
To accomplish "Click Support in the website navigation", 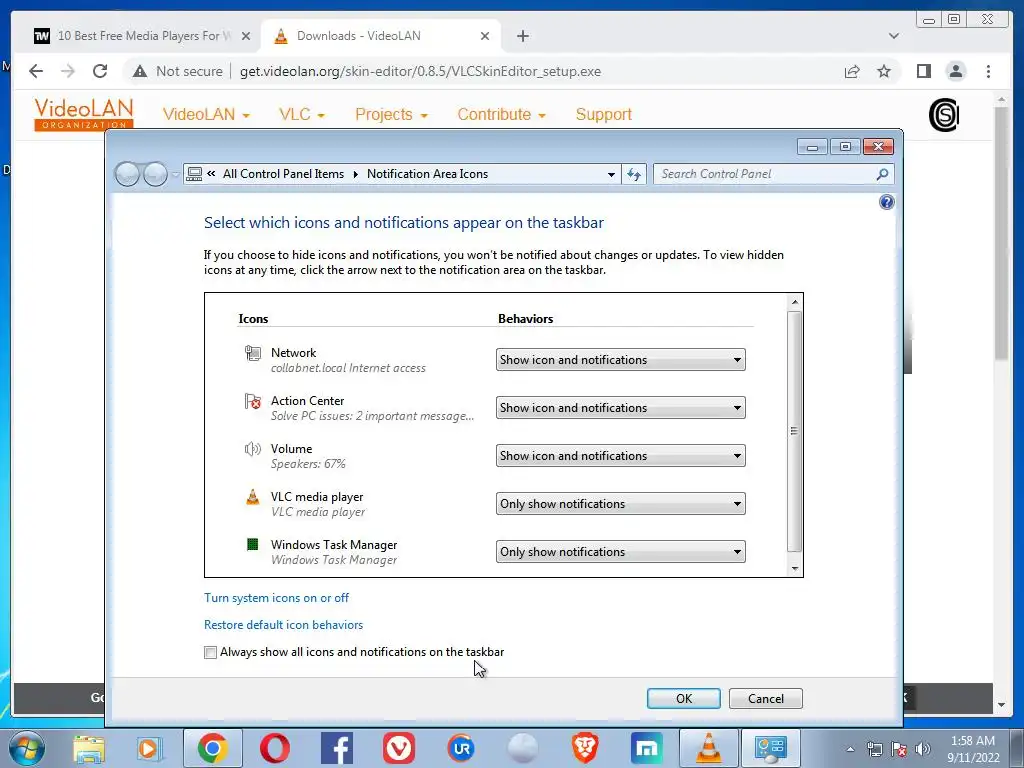I will (603, 114).
